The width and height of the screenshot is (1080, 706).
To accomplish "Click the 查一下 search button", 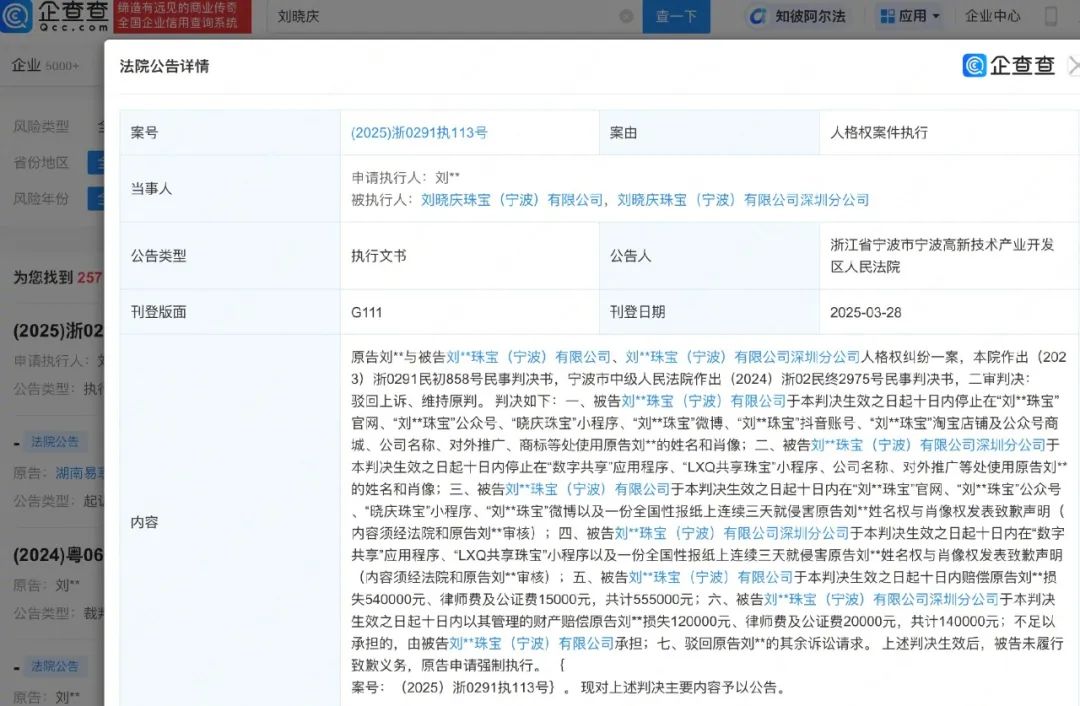I will (x=676, y=16).
